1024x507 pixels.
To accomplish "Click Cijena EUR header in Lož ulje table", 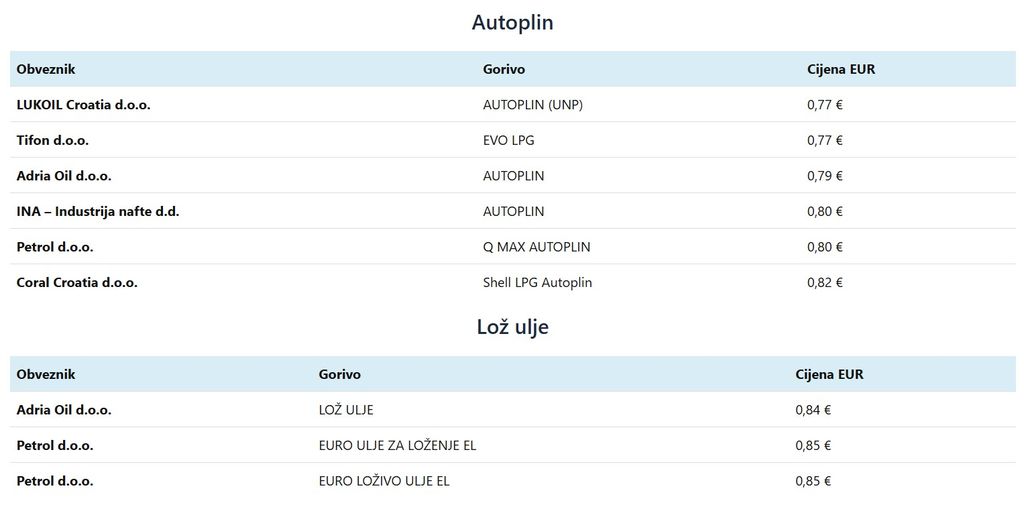I will click(829, 374).
